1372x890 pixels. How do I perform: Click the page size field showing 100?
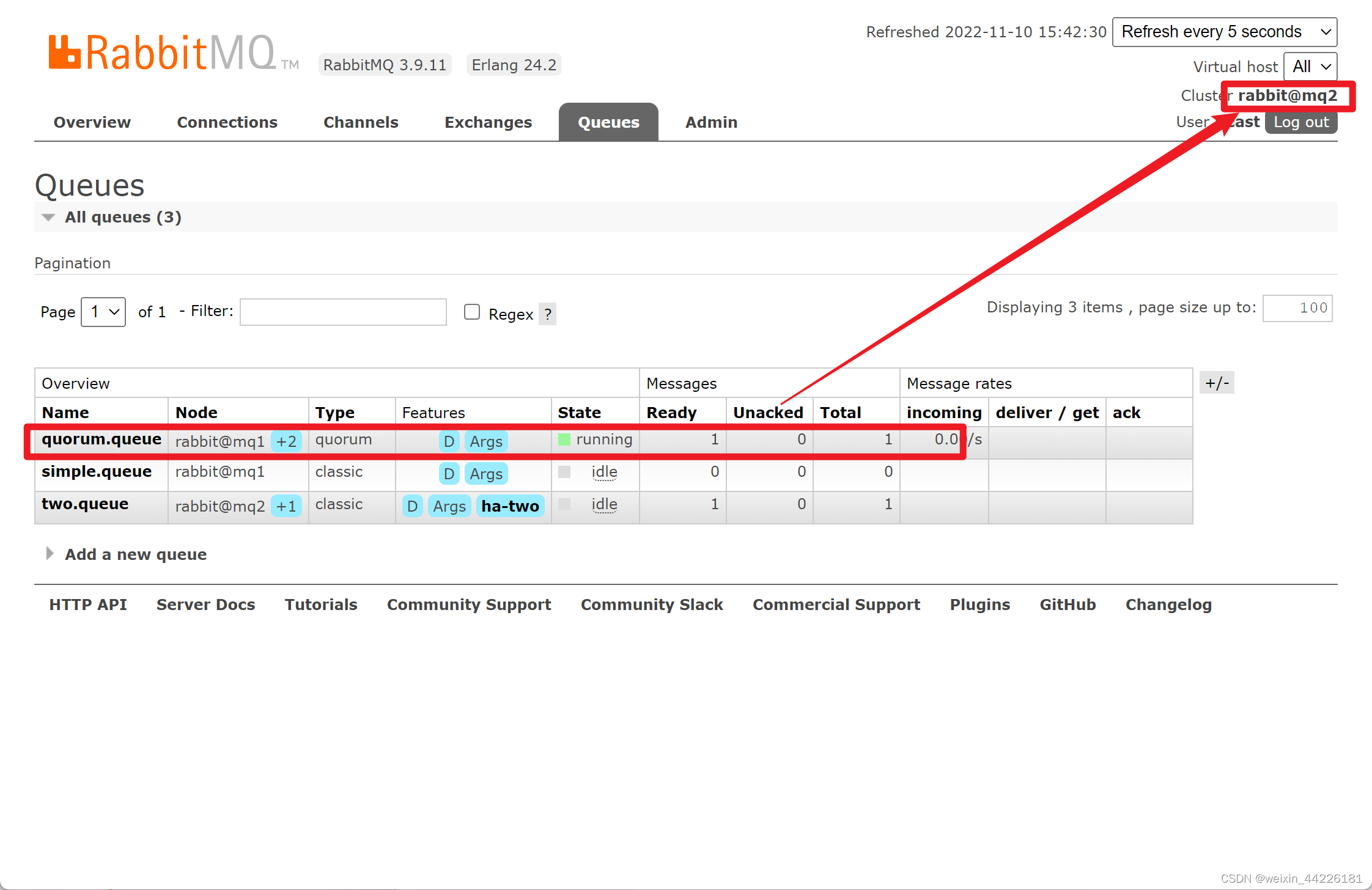coord(1297,307)
